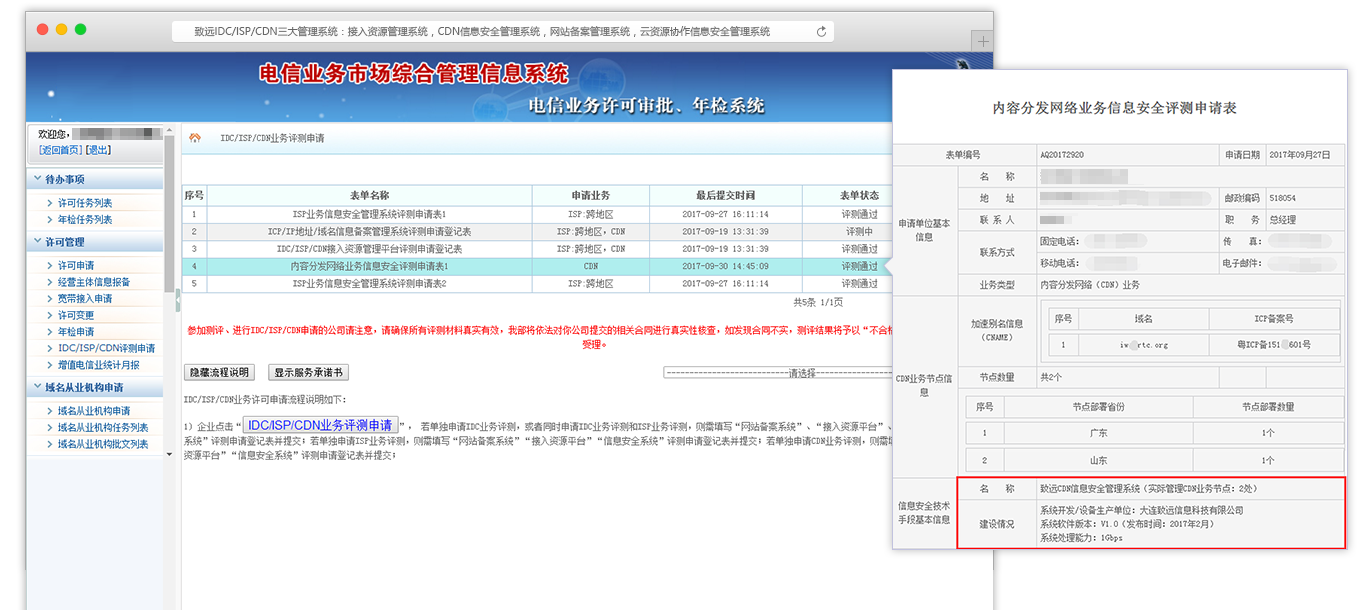Click sidebar scrollbar up arrow
Screen dimensions: 1360x610
[169, 132]
